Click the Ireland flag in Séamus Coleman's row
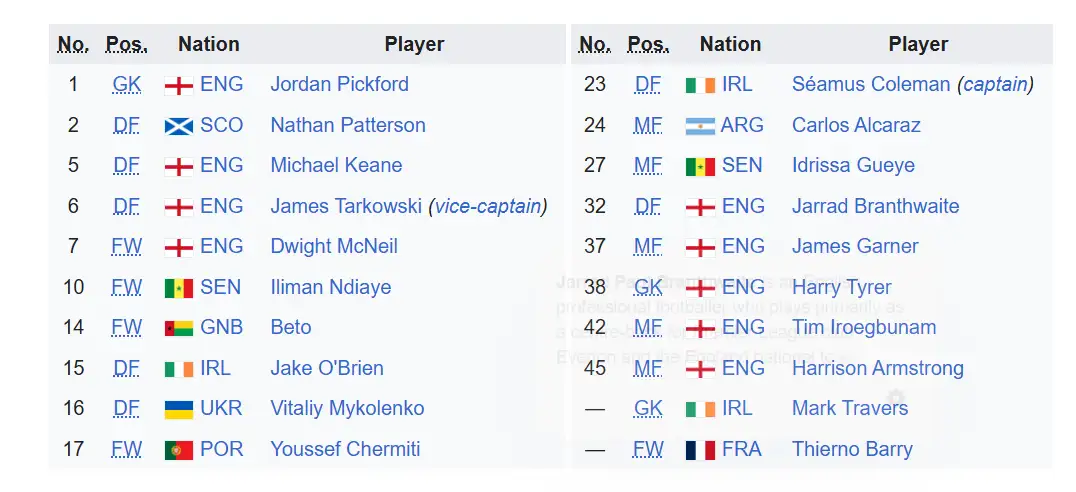This screenshot has width=1076, height=492. point(700,85)
